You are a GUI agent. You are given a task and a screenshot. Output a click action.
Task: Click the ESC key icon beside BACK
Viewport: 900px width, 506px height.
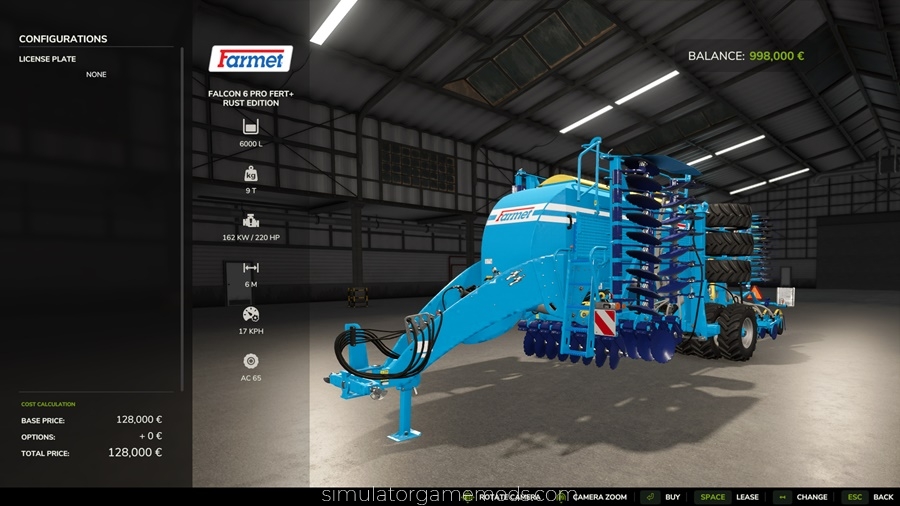point(855,497)
